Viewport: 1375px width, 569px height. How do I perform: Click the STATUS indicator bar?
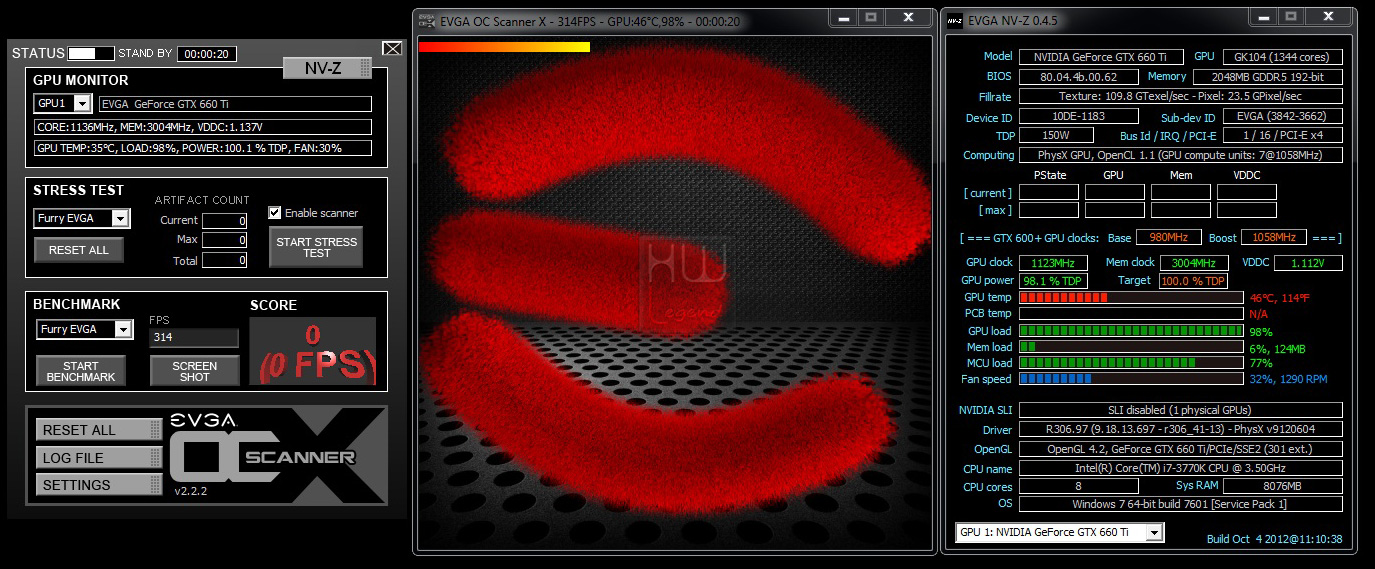coord(91,53)
